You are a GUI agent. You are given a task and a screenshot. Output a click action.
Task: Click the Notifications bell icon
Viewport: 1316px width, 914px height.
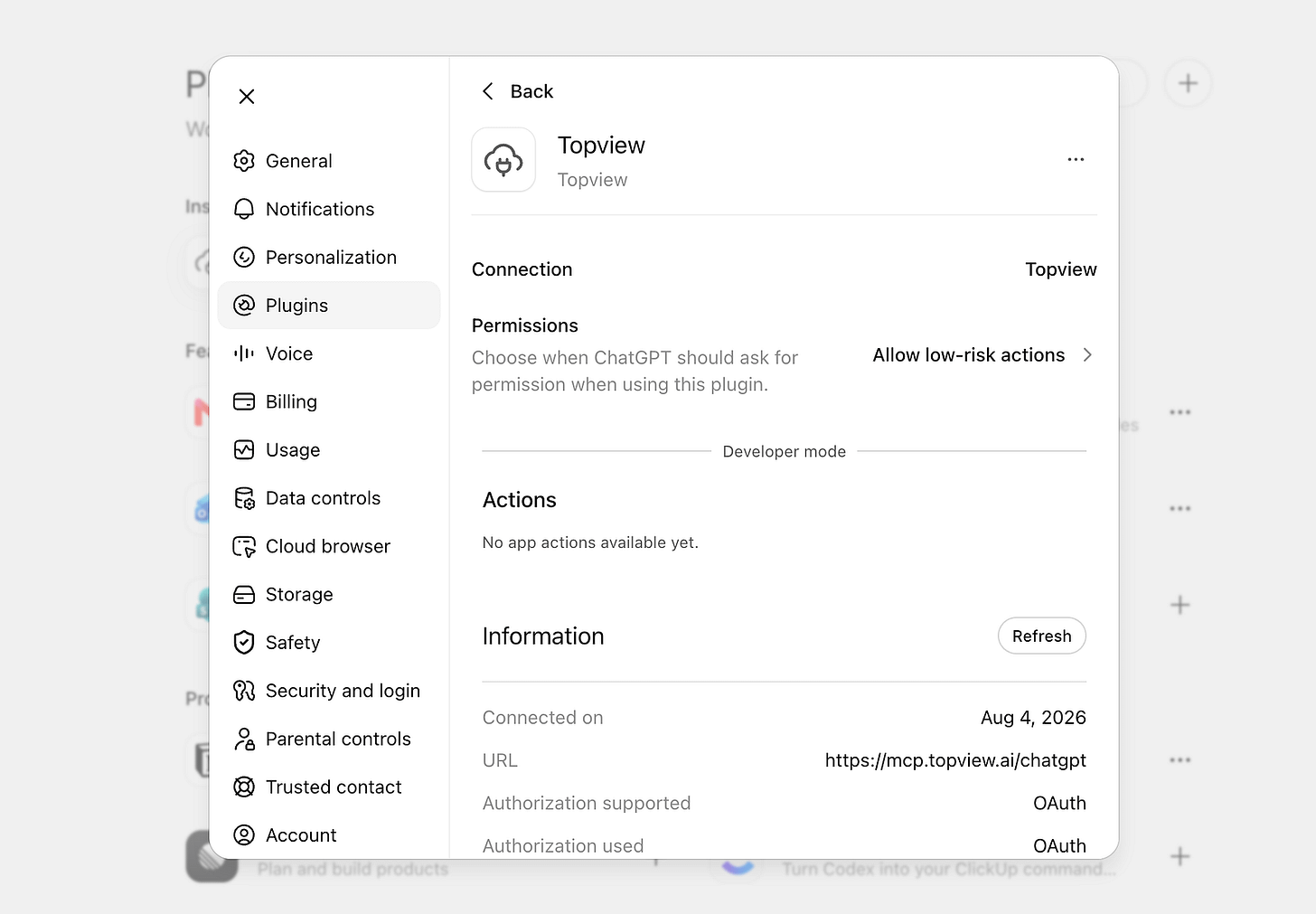[x=244, y=209]
